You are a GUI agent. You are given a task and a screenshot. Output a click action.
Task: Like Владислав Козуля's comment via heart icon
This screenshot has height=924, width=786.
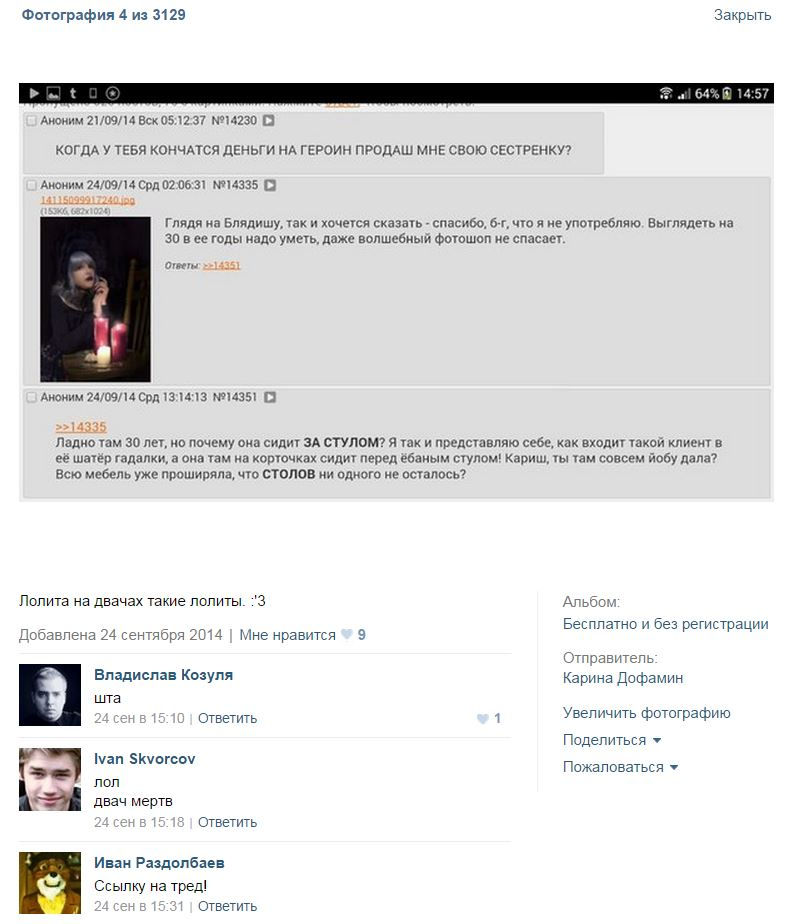click(x=483, y=718)
